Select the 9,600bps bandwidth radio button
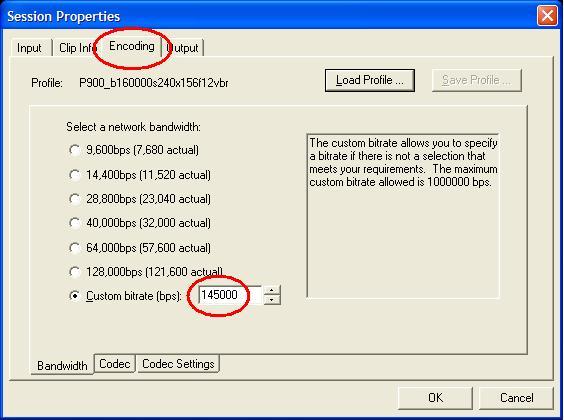 click(x=75, y=150)
